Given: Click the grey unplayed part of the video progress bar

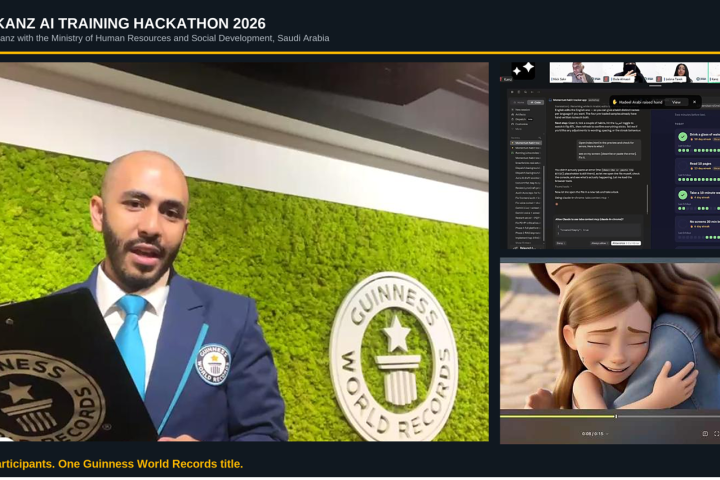Looking at the screenshot, I should click(x=668, y=417).
